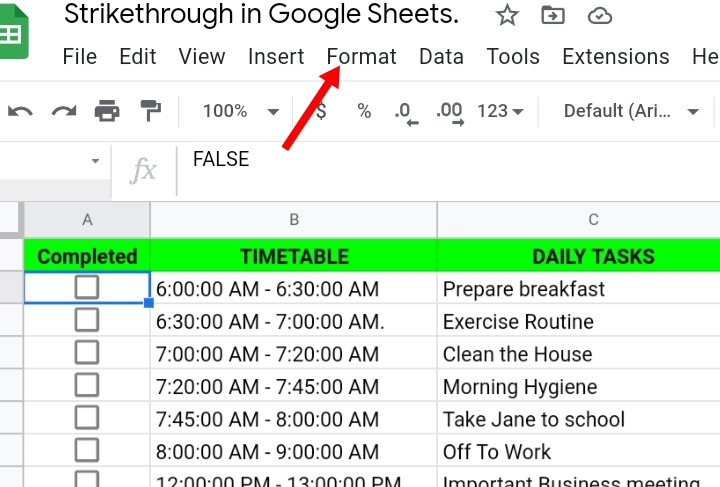Open the Format menu

[x=361, y=57]
